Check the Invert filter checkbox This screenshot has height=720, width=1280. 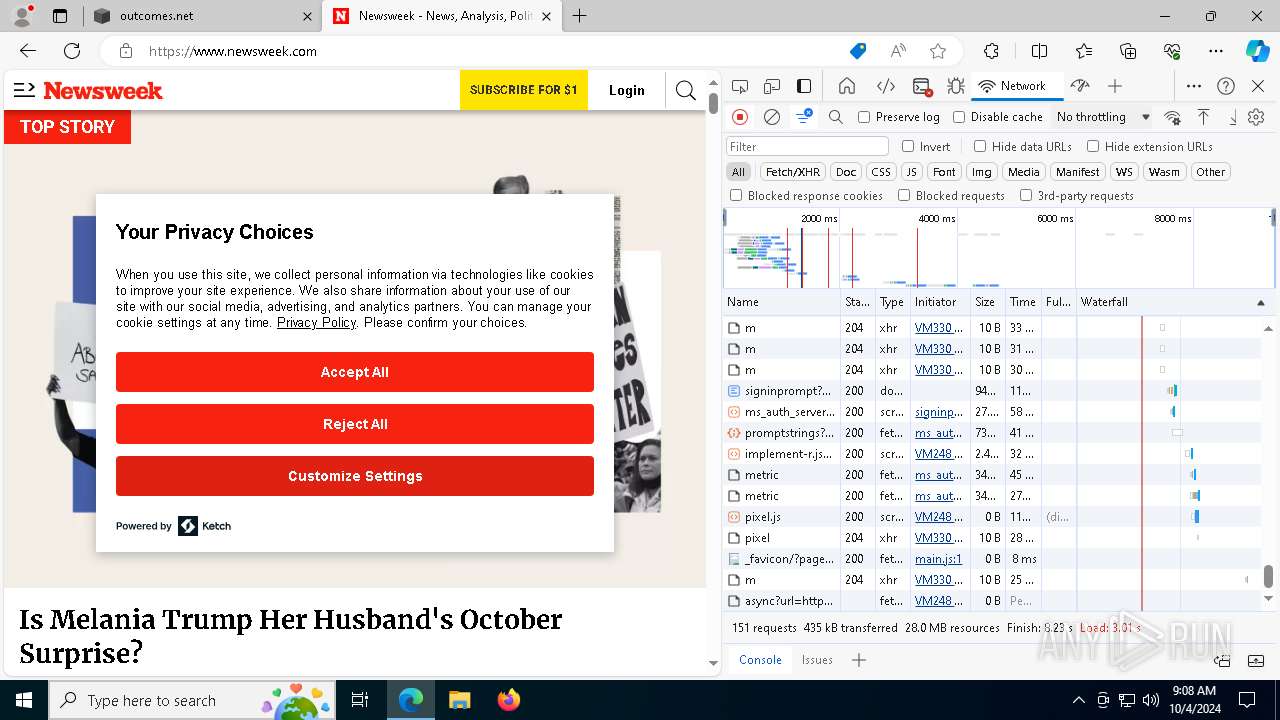click(x=908, y=146)
